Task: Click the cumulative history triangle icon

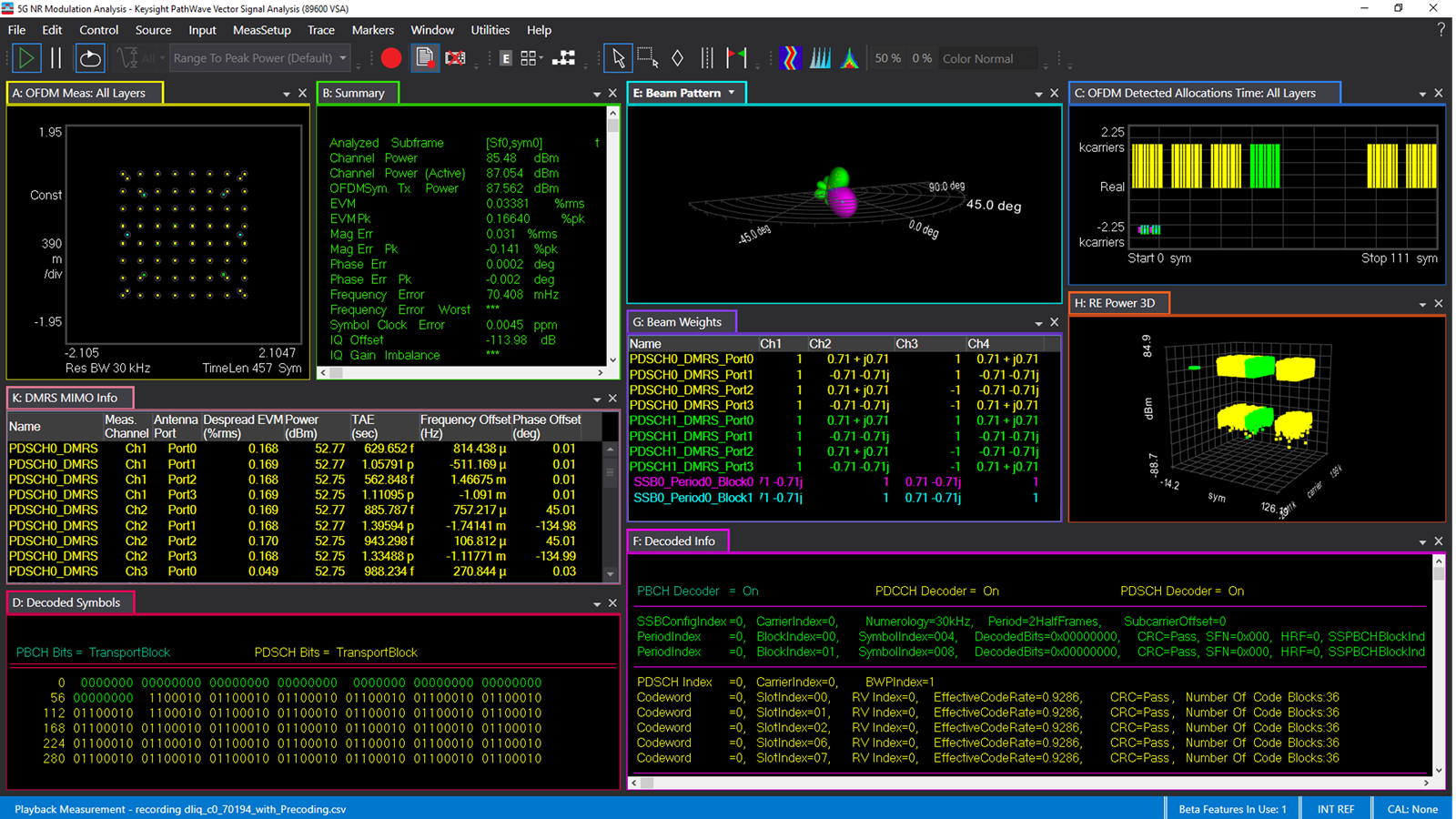Action: pos(849,57)
